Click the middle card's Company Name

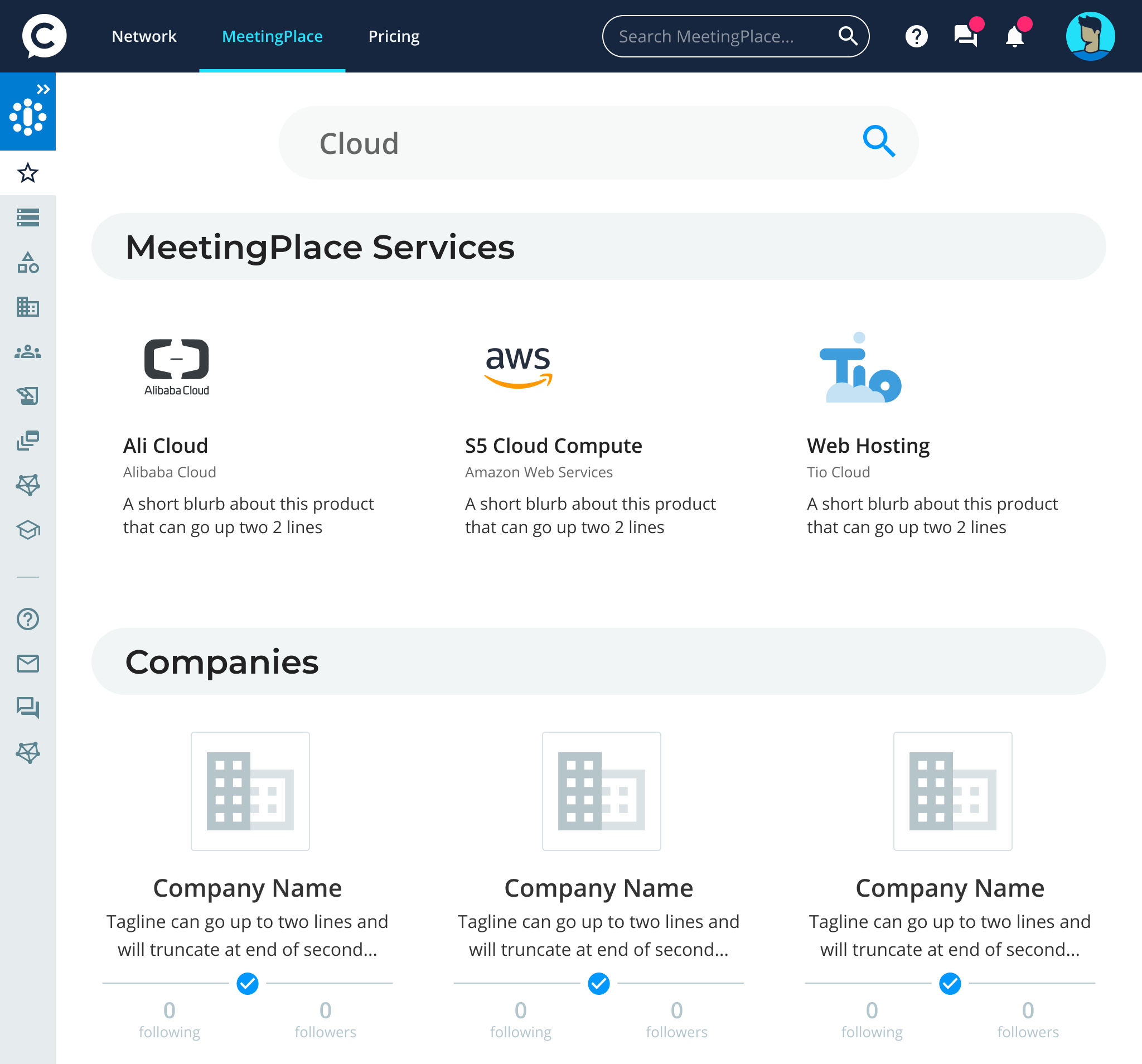598,889
